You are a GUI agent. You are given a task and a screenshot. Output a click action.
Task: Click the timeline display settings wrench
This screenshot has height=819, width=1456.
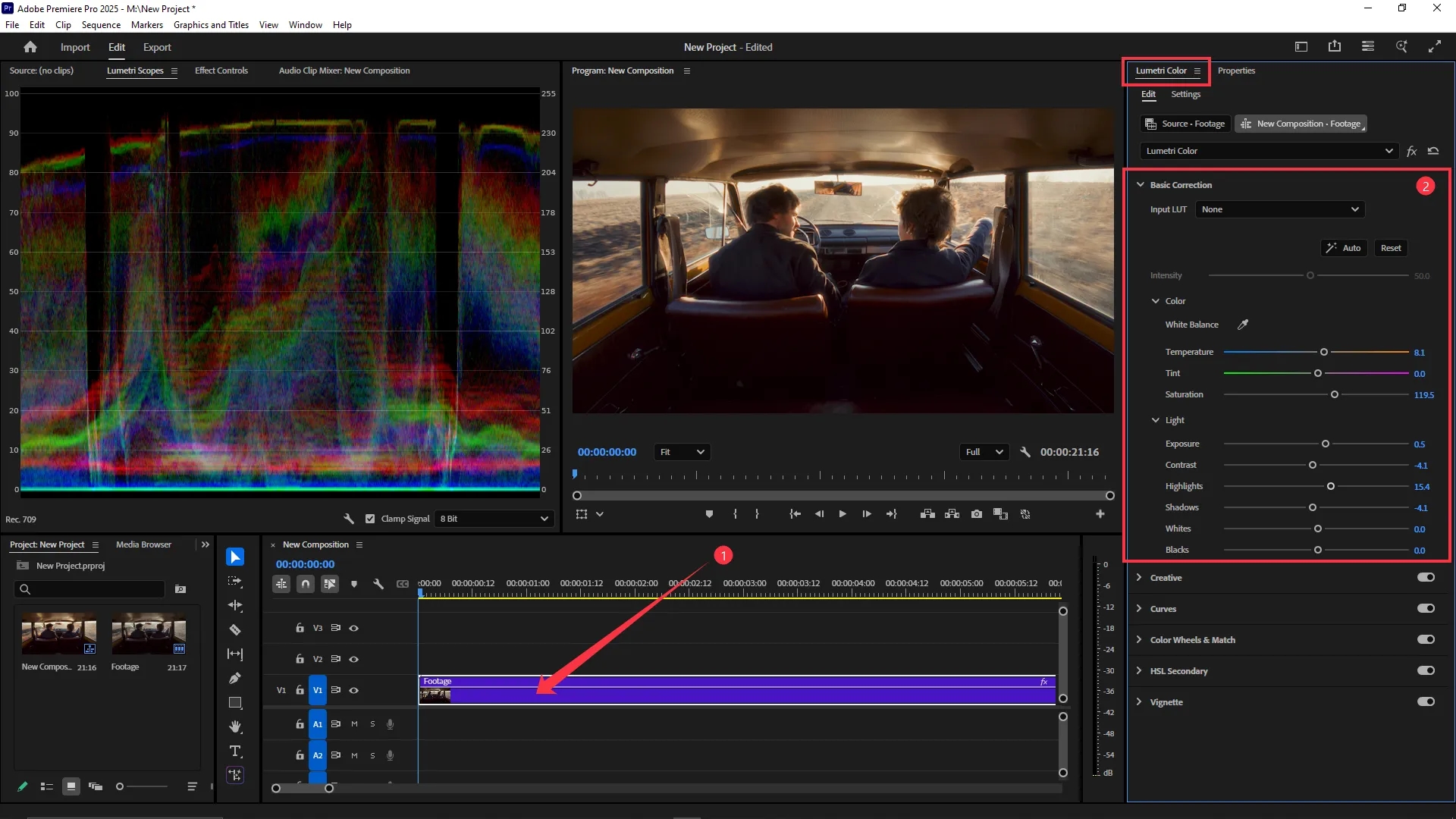[x=378, y=584]
